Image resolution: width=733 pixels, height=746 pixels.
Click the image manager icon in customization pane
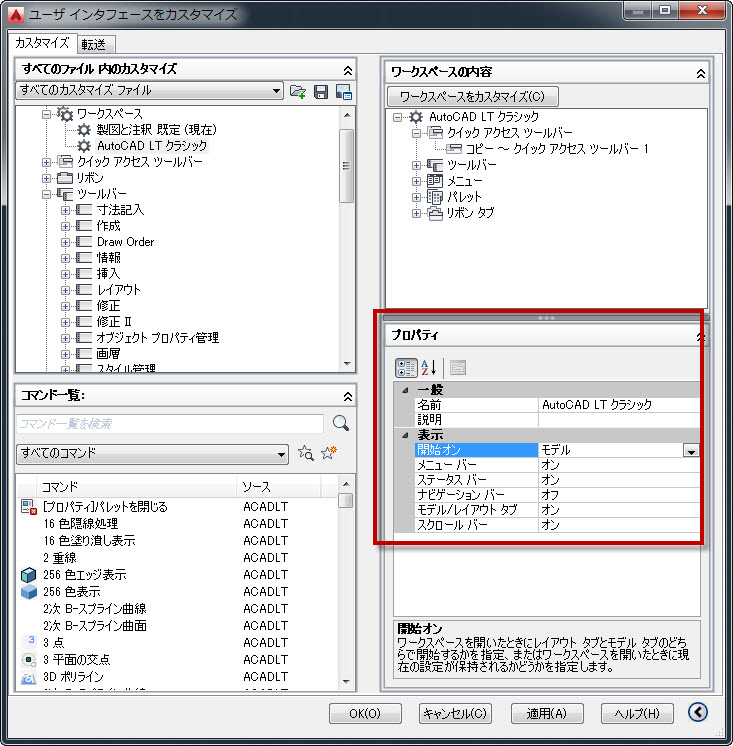coord(343,91)
